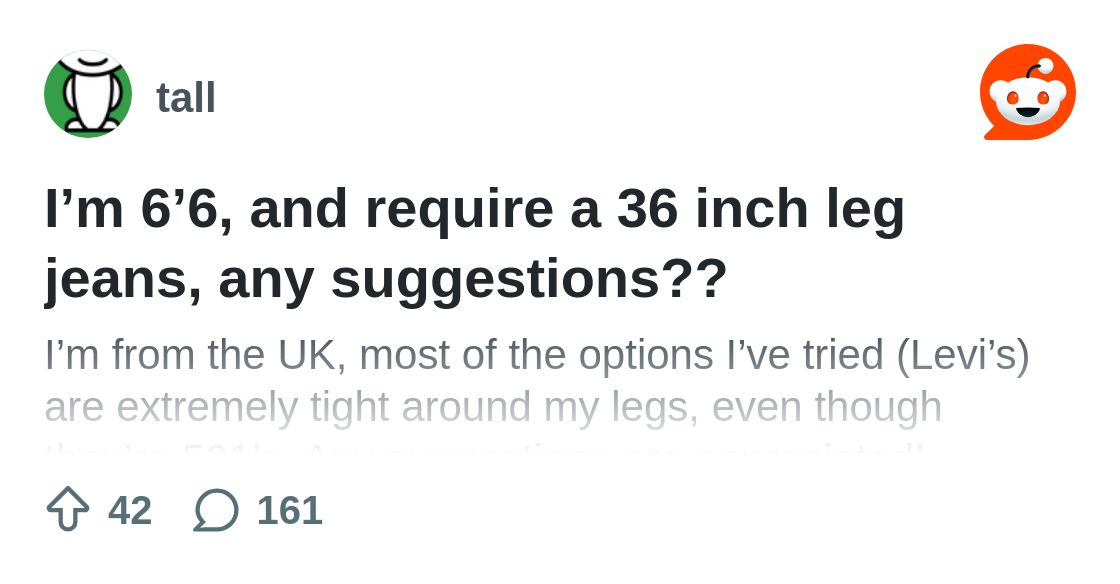Upvote the post with the arrow icon
The image size is (1120, 584).
click(68, 510)
